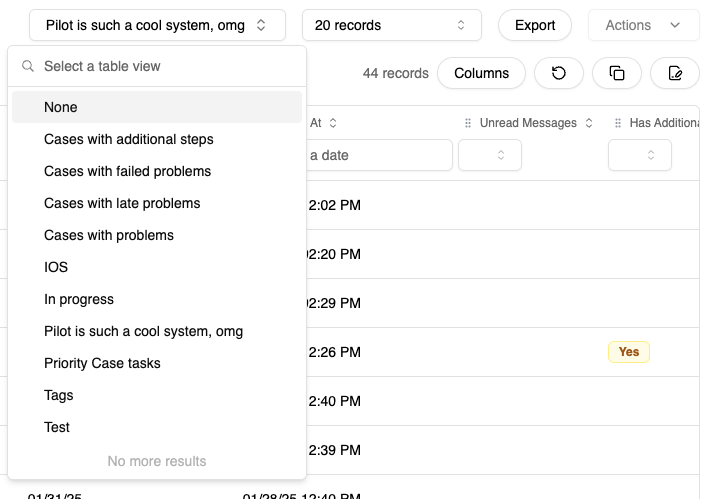Click drag handle of Has Additional column

618,123
